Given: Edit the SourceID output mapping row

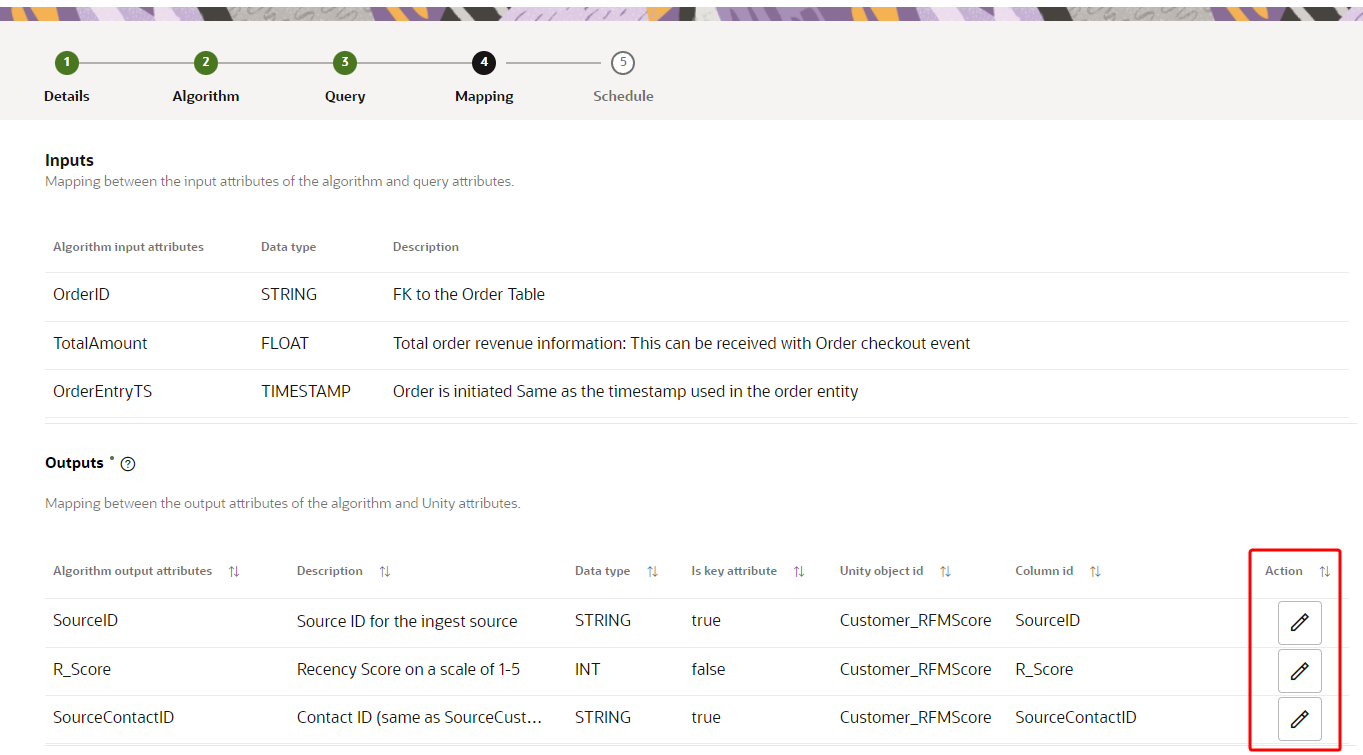Looking at the screenshot, I should point(1299,623).
